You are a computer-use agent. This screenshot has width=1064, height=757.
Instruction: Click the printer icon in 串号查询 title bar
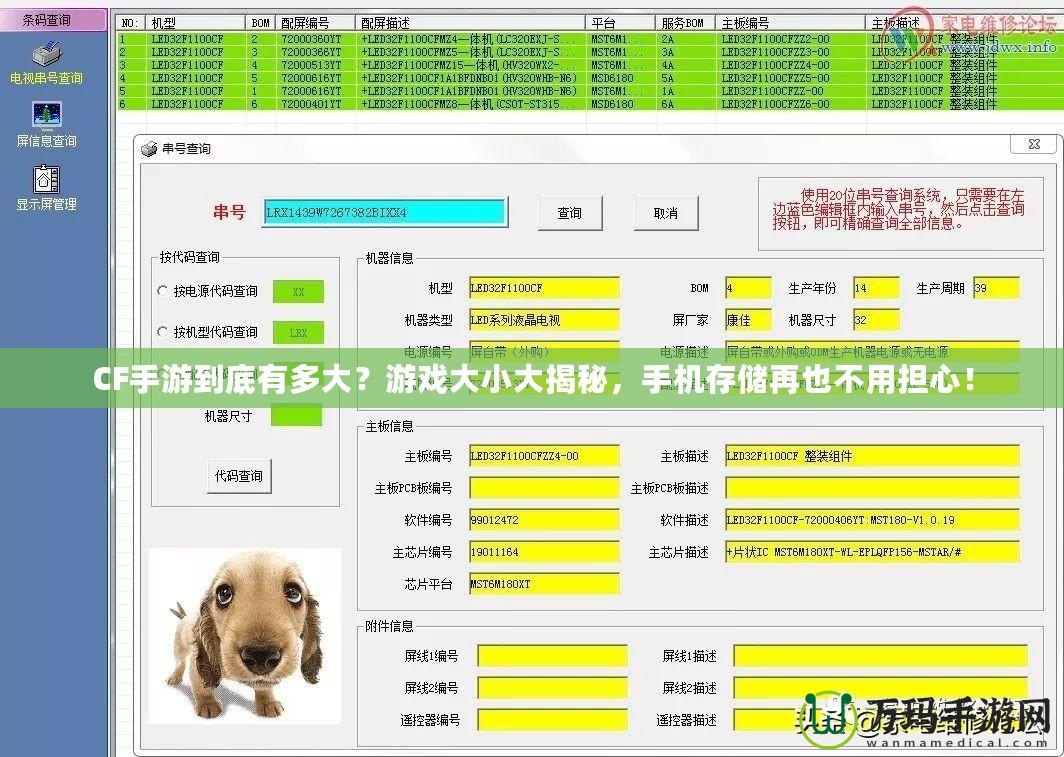149,149
